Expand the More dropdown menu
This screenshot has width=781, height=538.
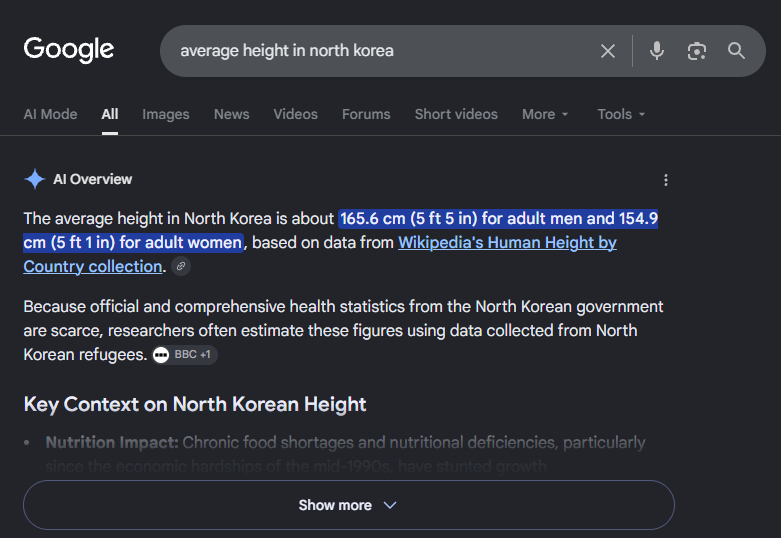[545, 114]
